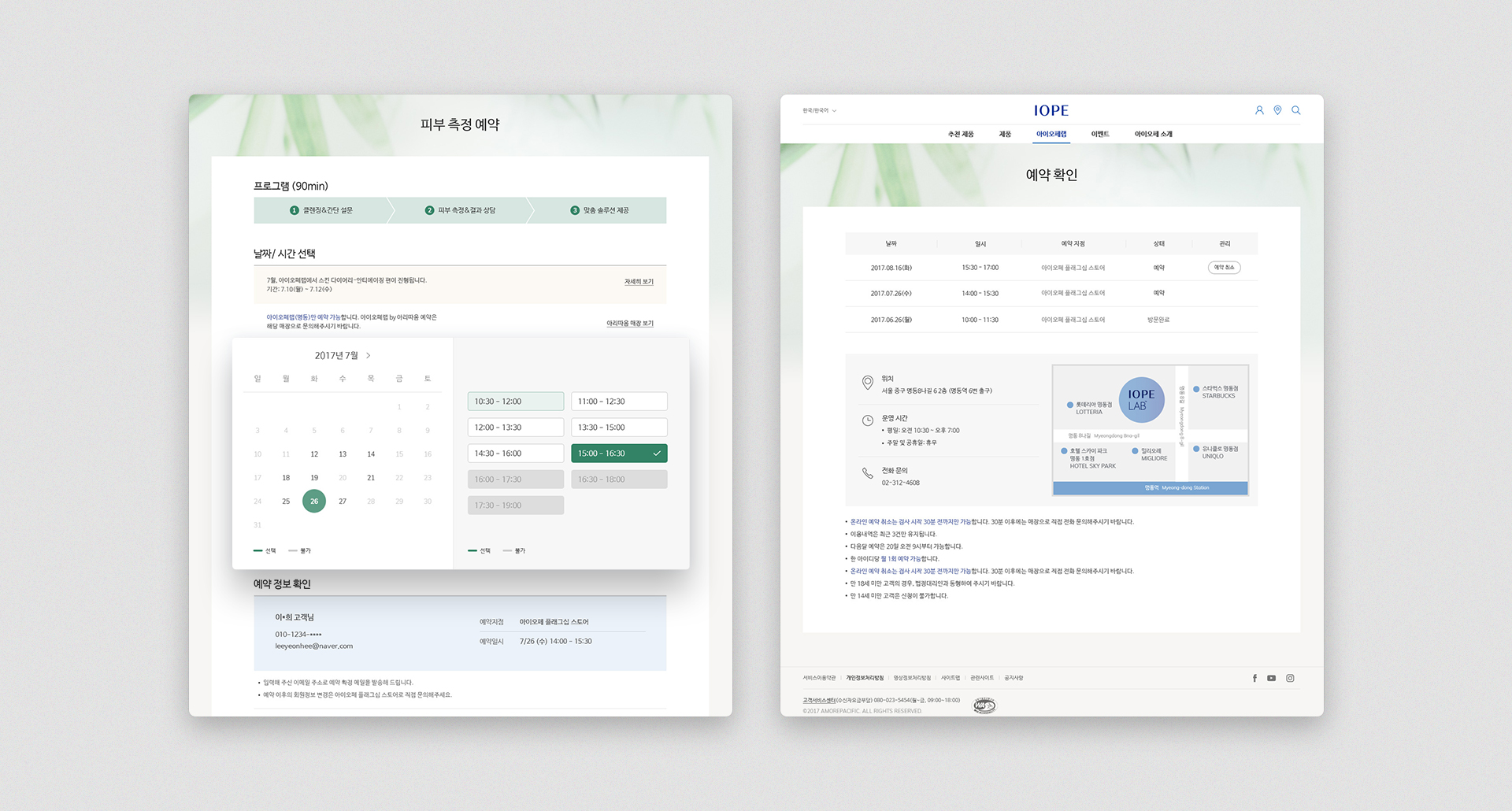Open the 아이오페 소개 navigation menu
The height and width of the screenshot is (811, 1512).
1154,135
